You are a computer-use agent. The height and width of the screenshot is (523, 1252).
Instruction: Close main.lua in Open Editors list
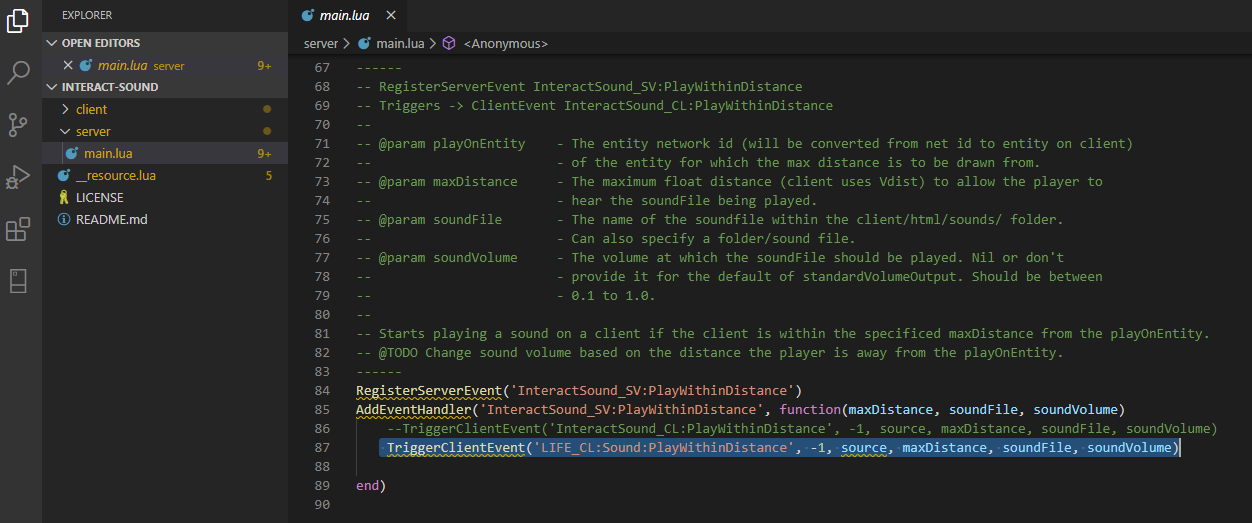[68, 65]
